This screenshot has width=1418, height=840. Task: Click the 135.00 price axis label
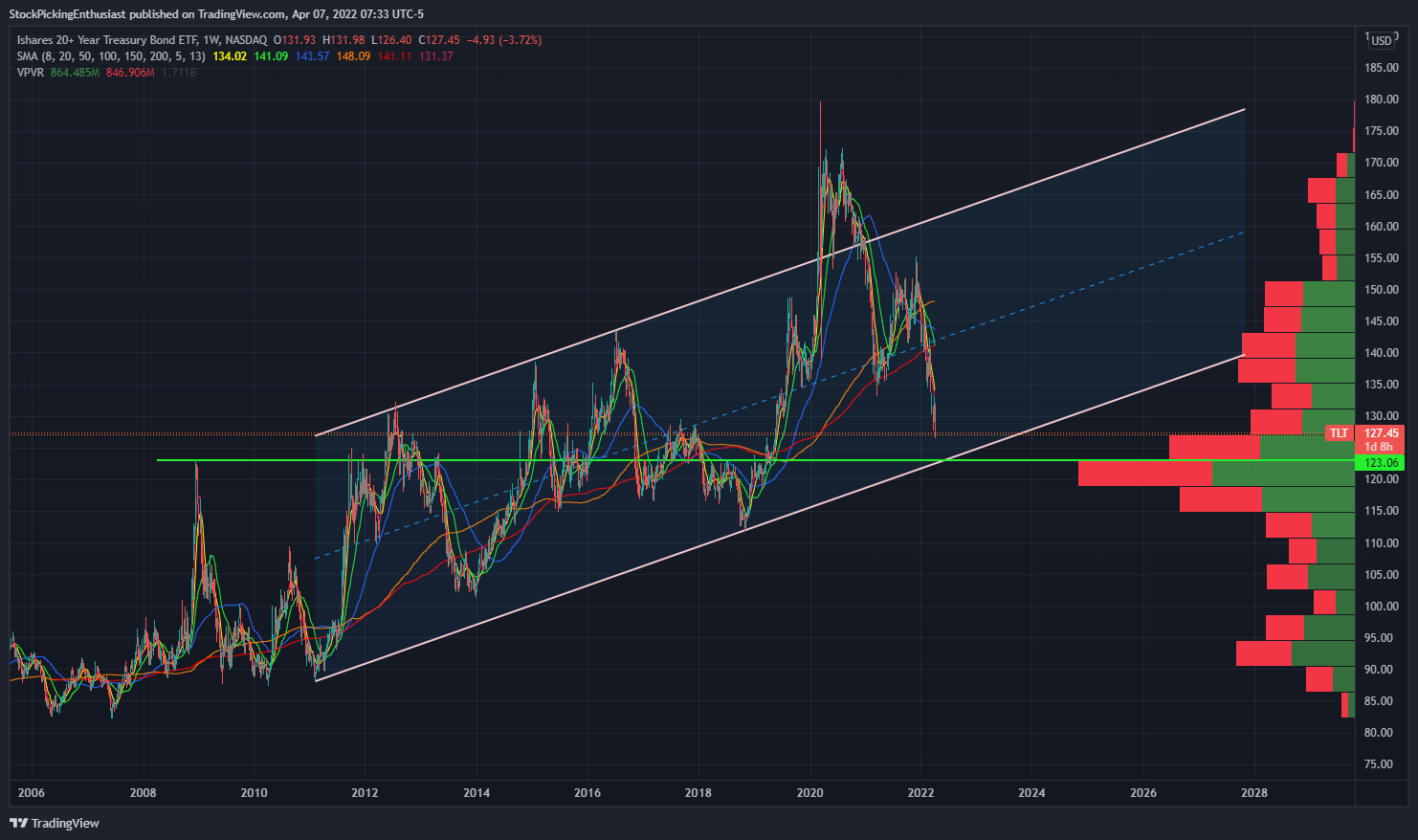[x=1382, y=385]
